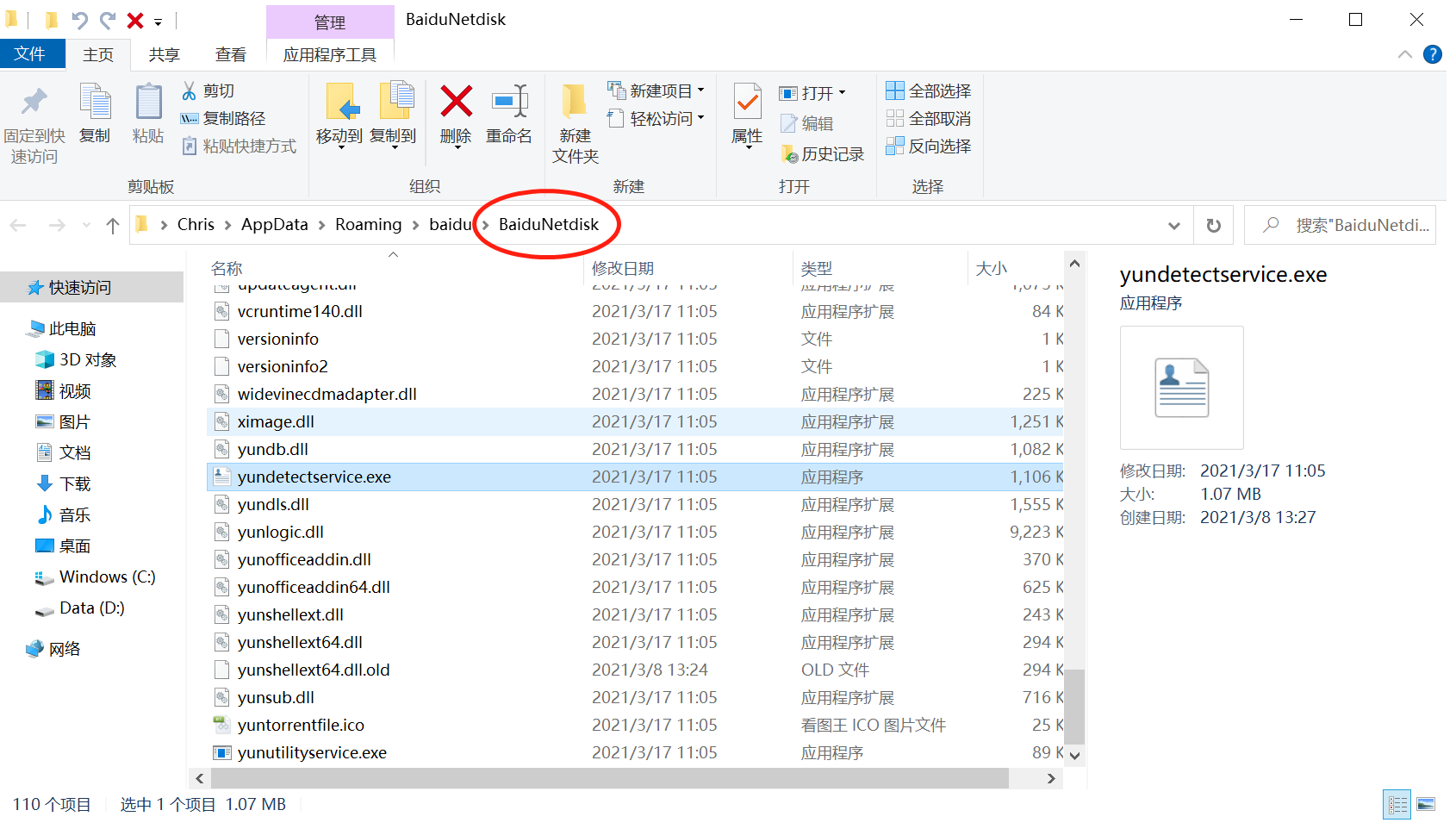Viewport: 1456px width, 829px height.
Task: Open the Application Tools (应用程序工具) tab
Action: 330,55
